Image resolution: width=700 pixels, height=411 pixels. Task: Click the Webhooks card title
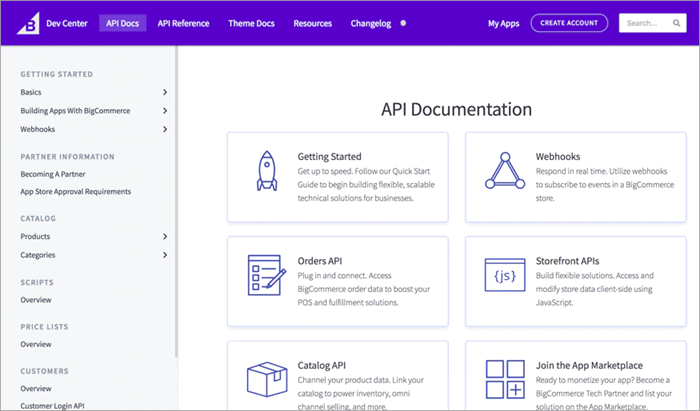[x=558, y=157]
